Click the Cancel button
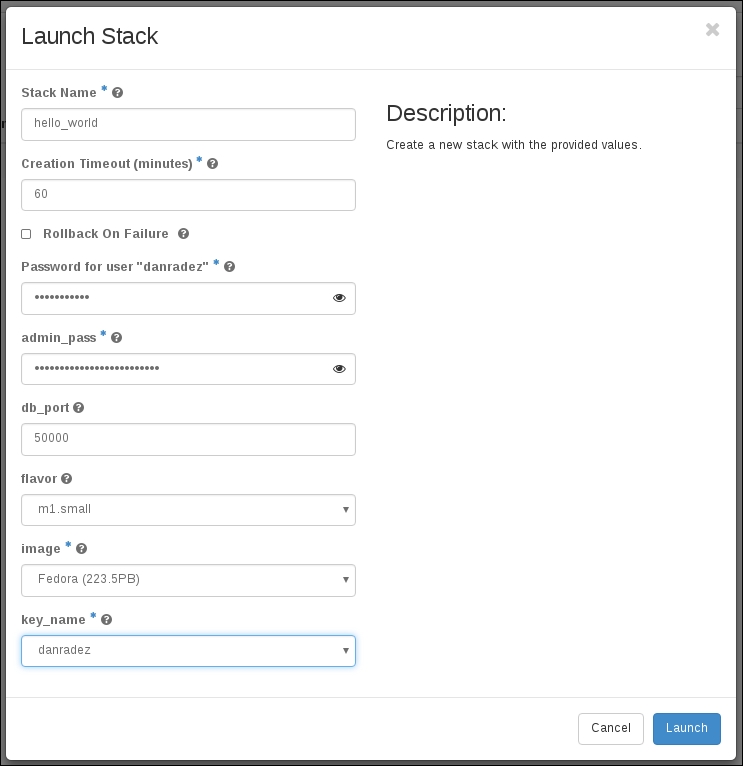 pyautogui.click(x=610, y=728)
